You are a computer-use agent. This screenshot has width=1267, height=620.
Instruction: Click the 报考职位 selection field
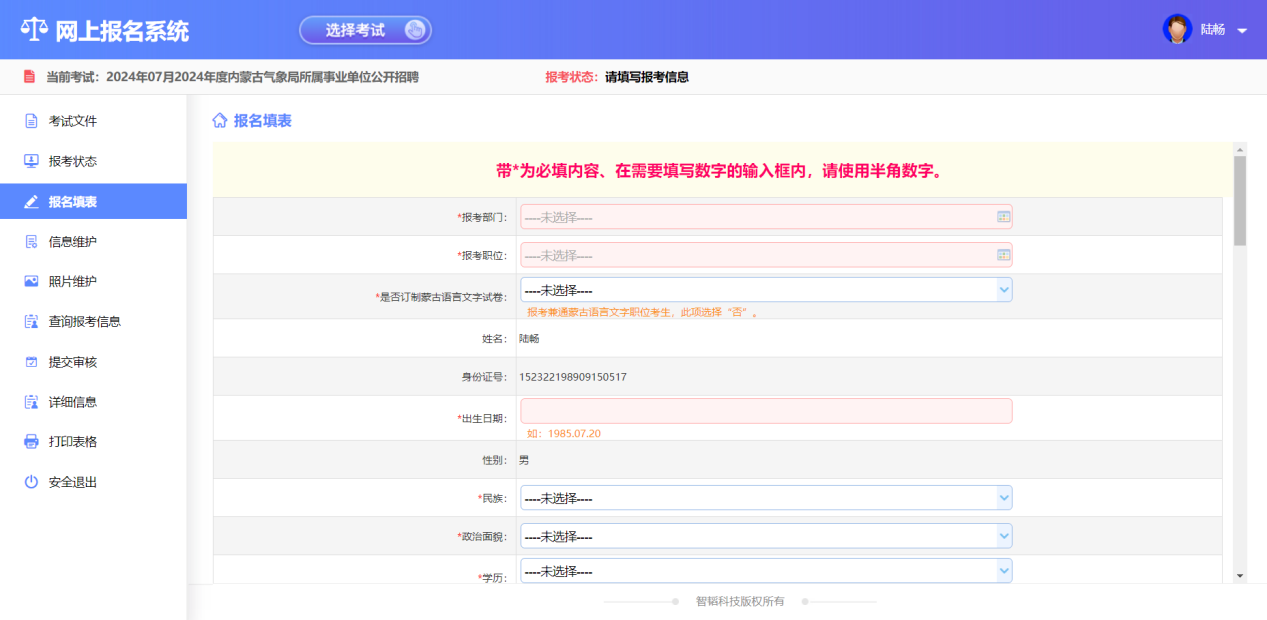[x=766, y=255]
